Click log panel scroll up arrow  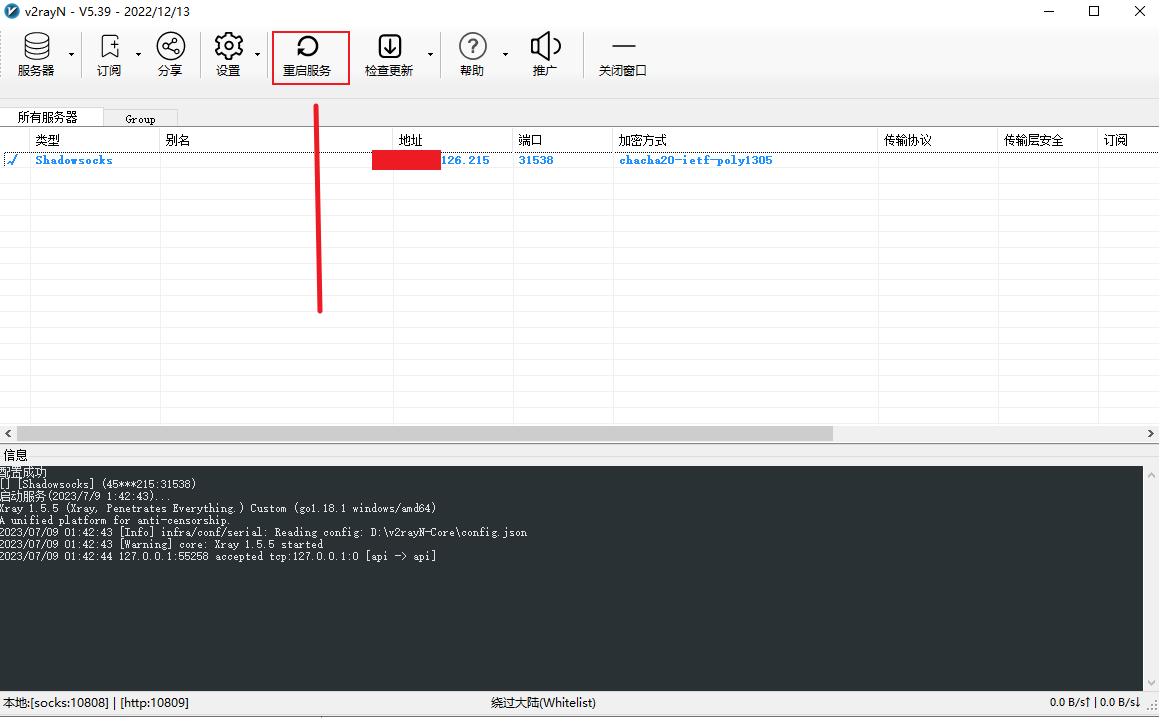(x=1151, y=475)
